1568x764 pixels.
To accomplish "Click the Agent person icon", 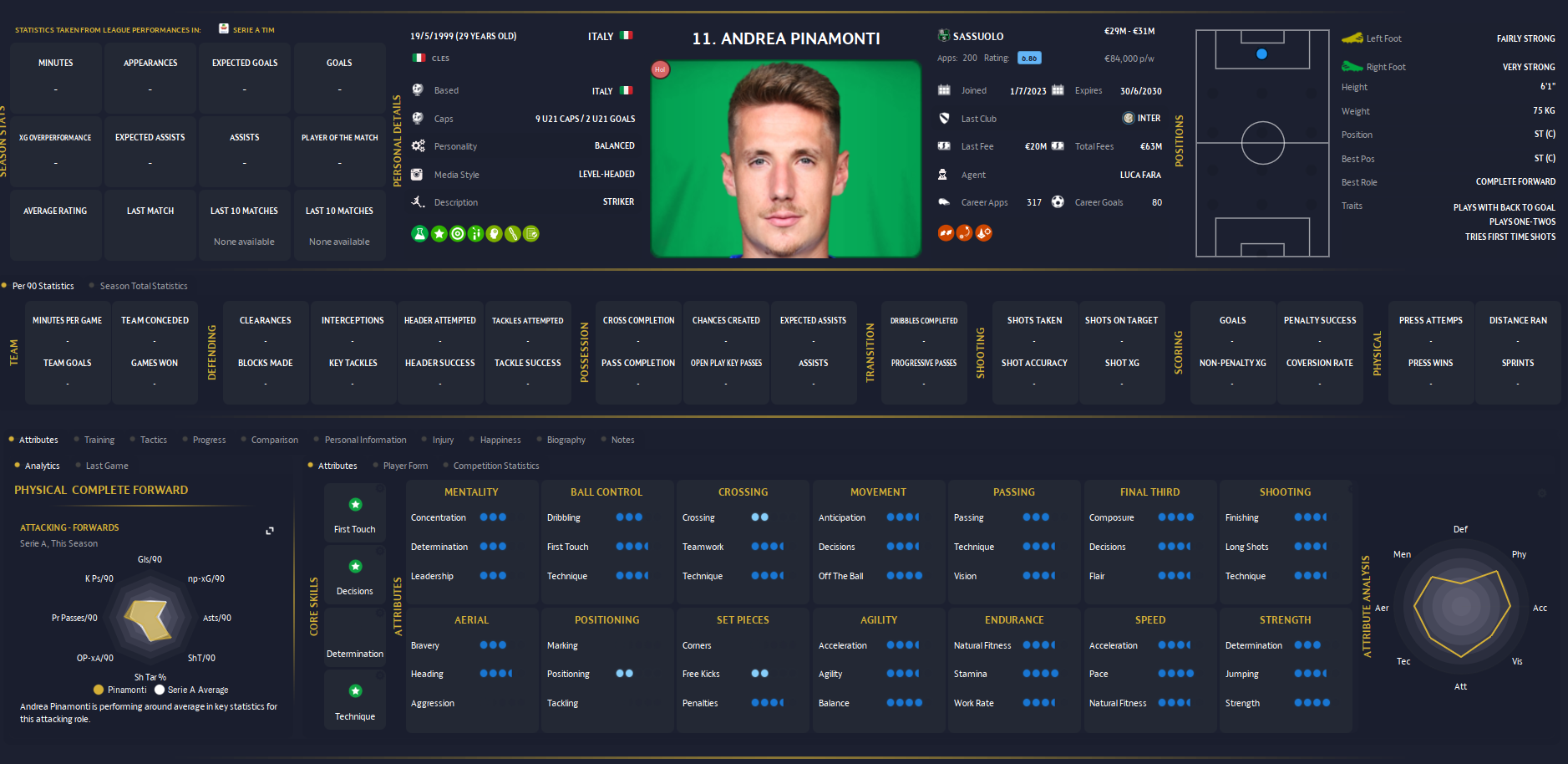I will pyautogui.click(x=943, y=174).
